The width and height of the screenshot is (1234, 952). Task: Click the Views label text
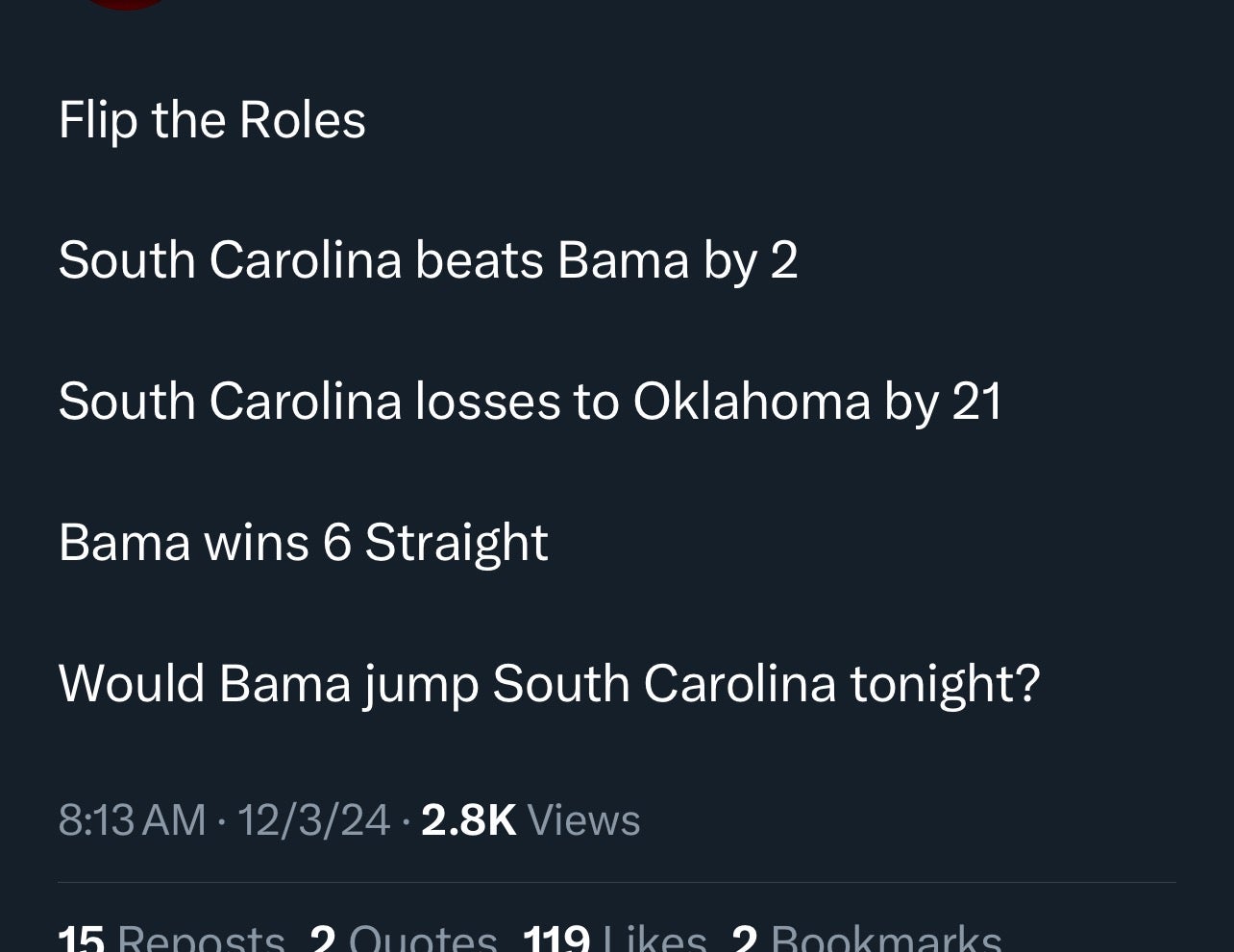coord(583,819)
